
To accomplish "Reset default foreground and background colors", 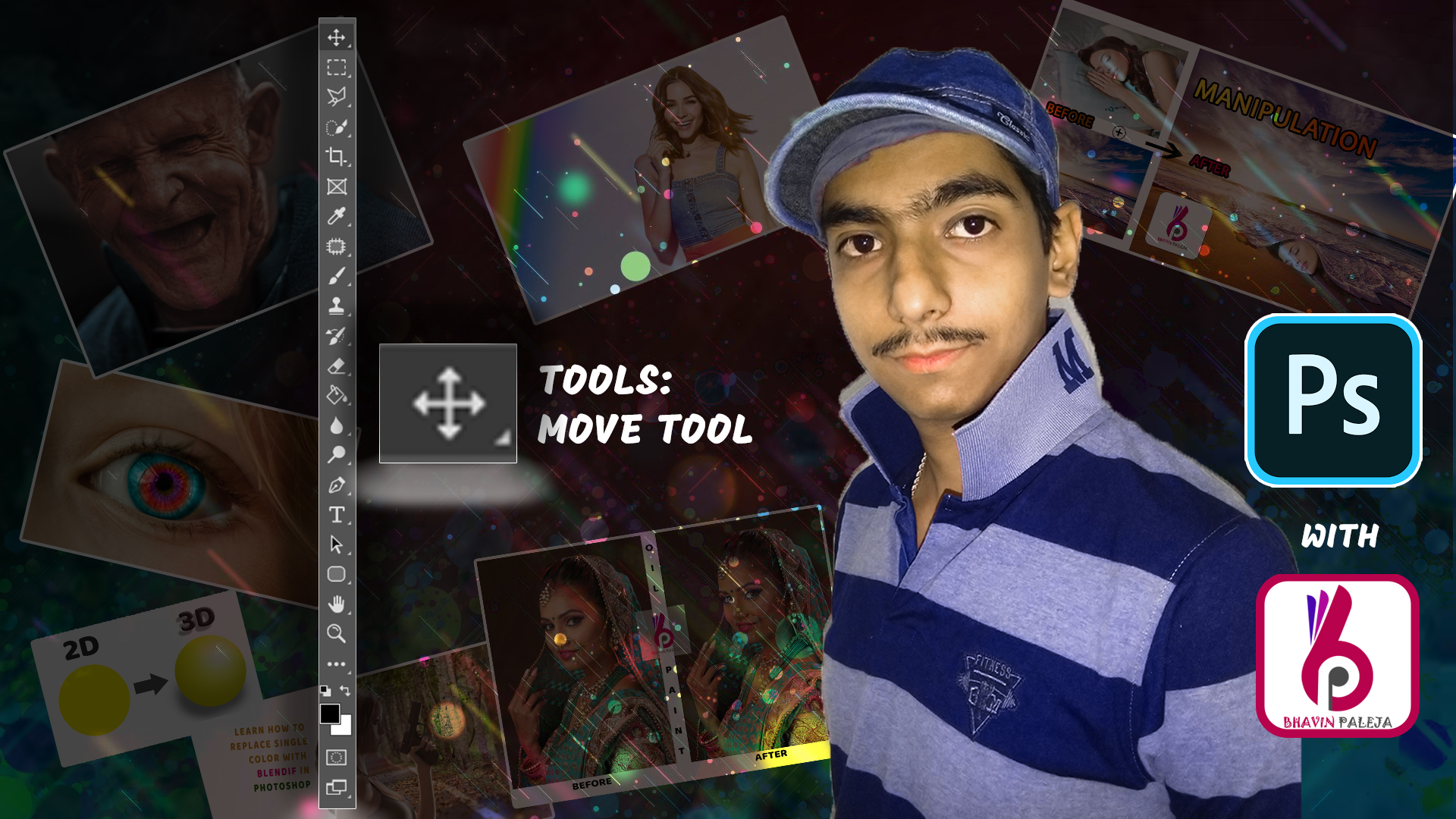I will 325,690.
